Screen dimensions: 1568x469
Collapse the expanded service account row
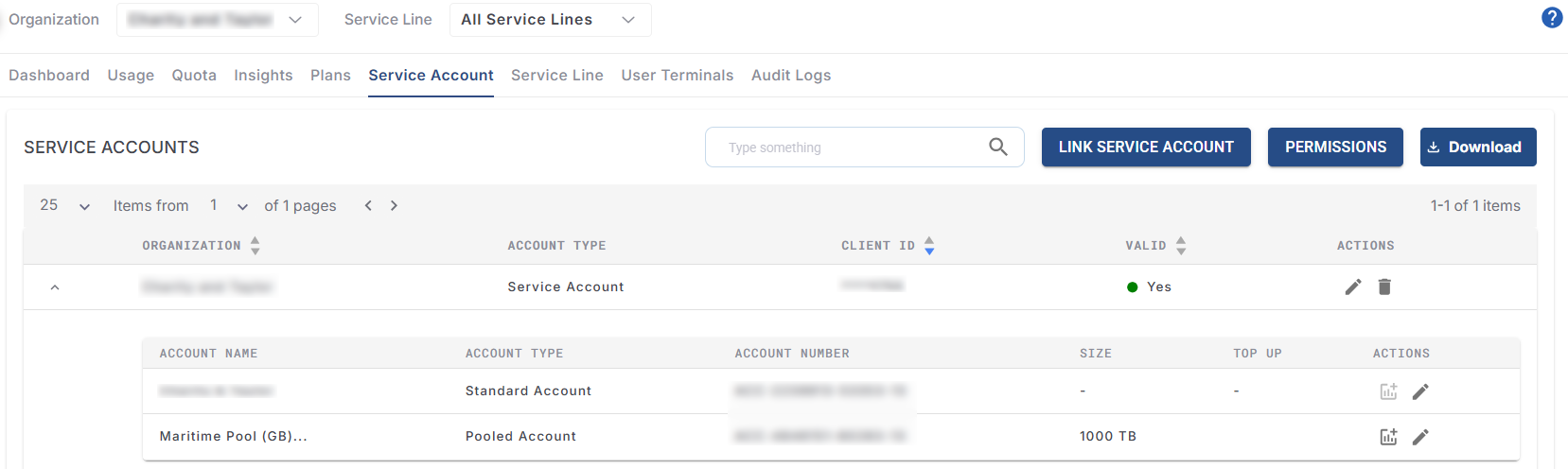click(55, 287)
